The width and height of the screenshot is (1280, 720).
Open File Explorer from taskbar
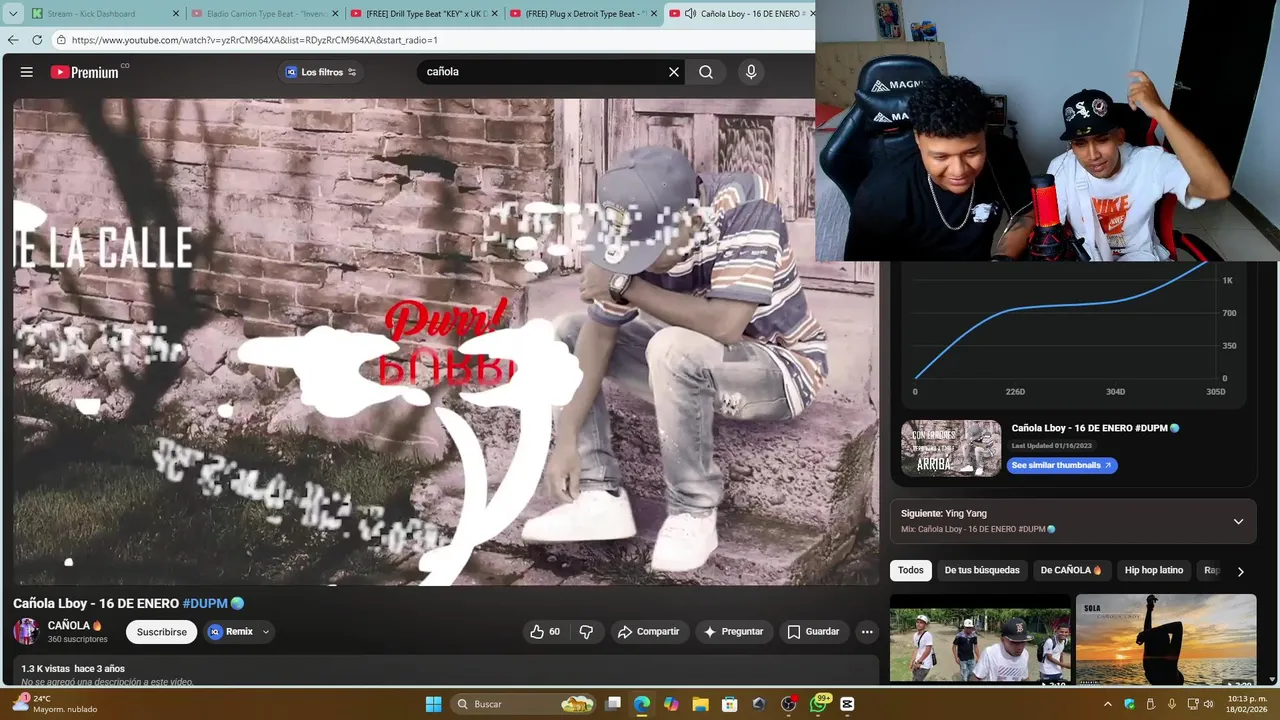pyautogui.click(x=700, y=704)
